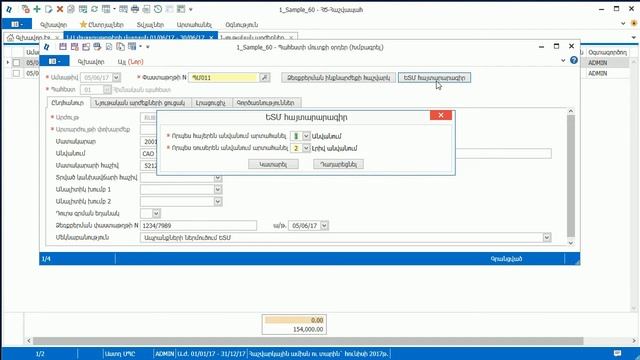Open the acquisition document date dropdown near 1234/7989
Viewport: 640px width, 360px height.
[x=324, y=225]
